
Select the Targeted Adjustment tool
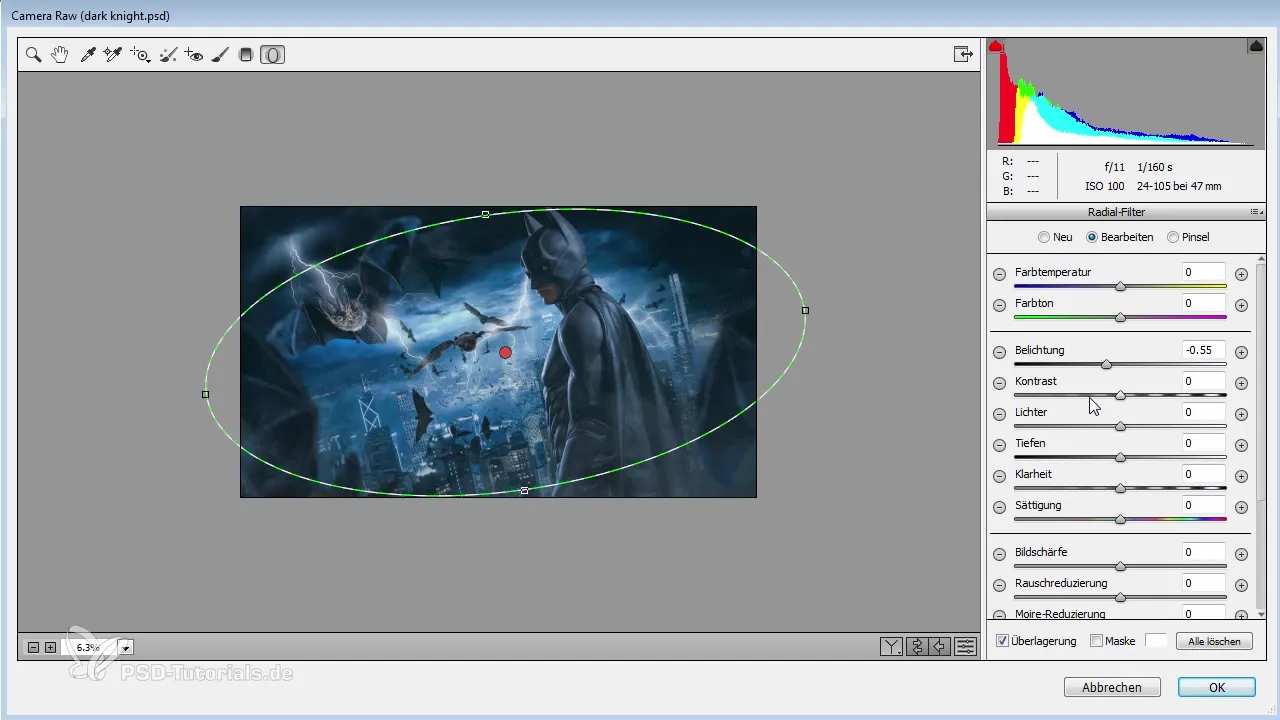tap(141, 55)
